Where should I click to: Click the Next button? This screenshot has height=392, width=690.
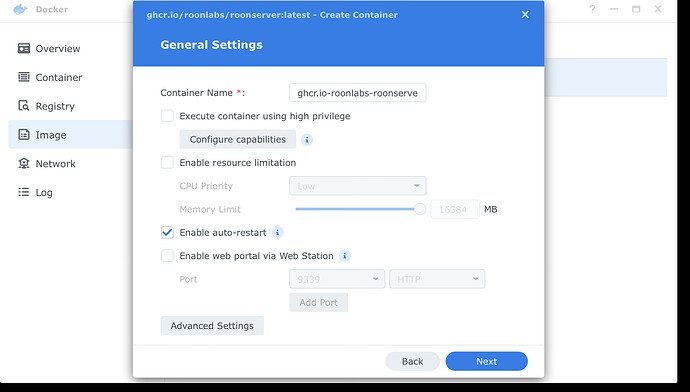(486, 361)
